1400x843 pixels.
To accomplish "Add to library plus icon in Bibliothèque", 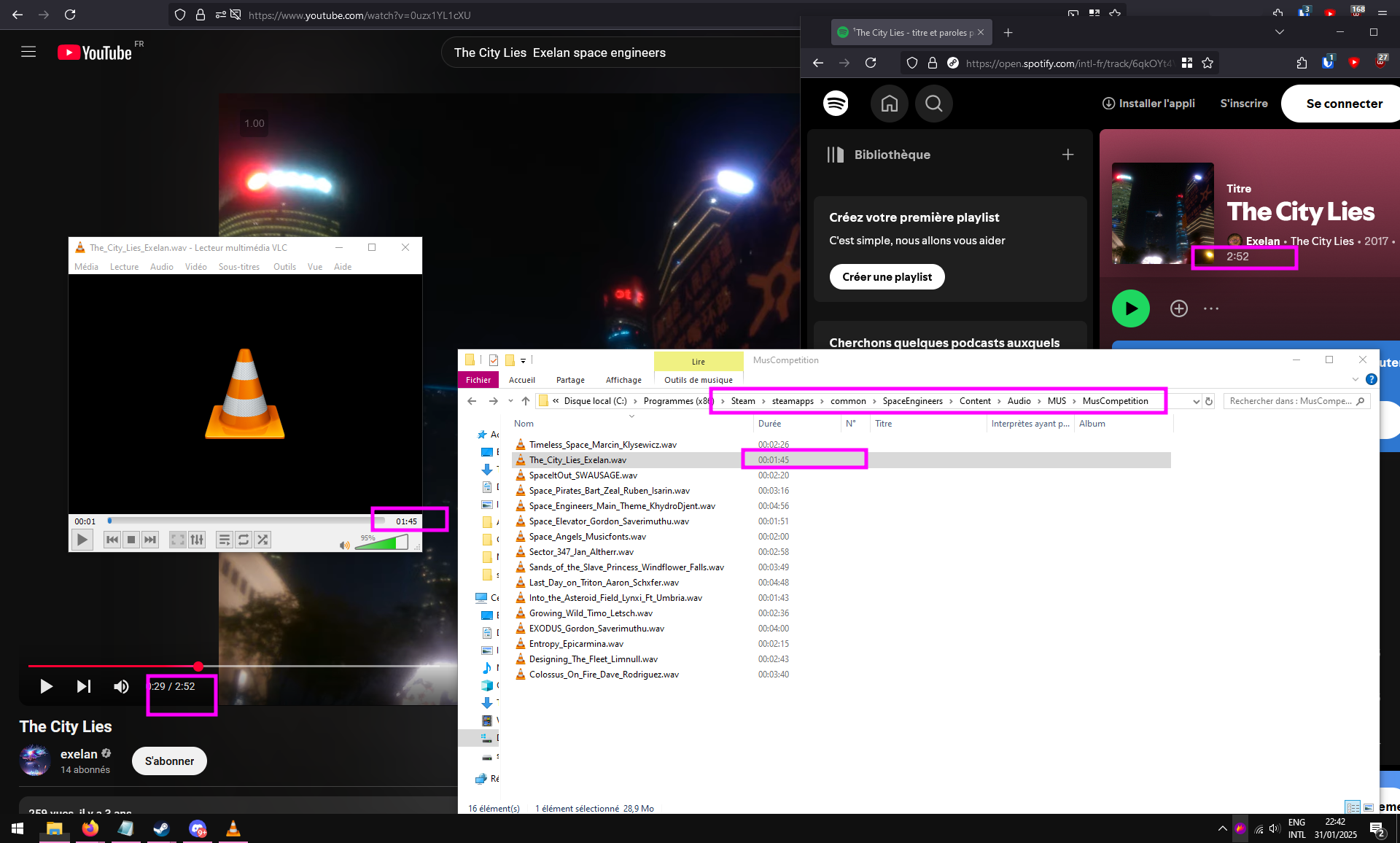I will point(1067,155).
